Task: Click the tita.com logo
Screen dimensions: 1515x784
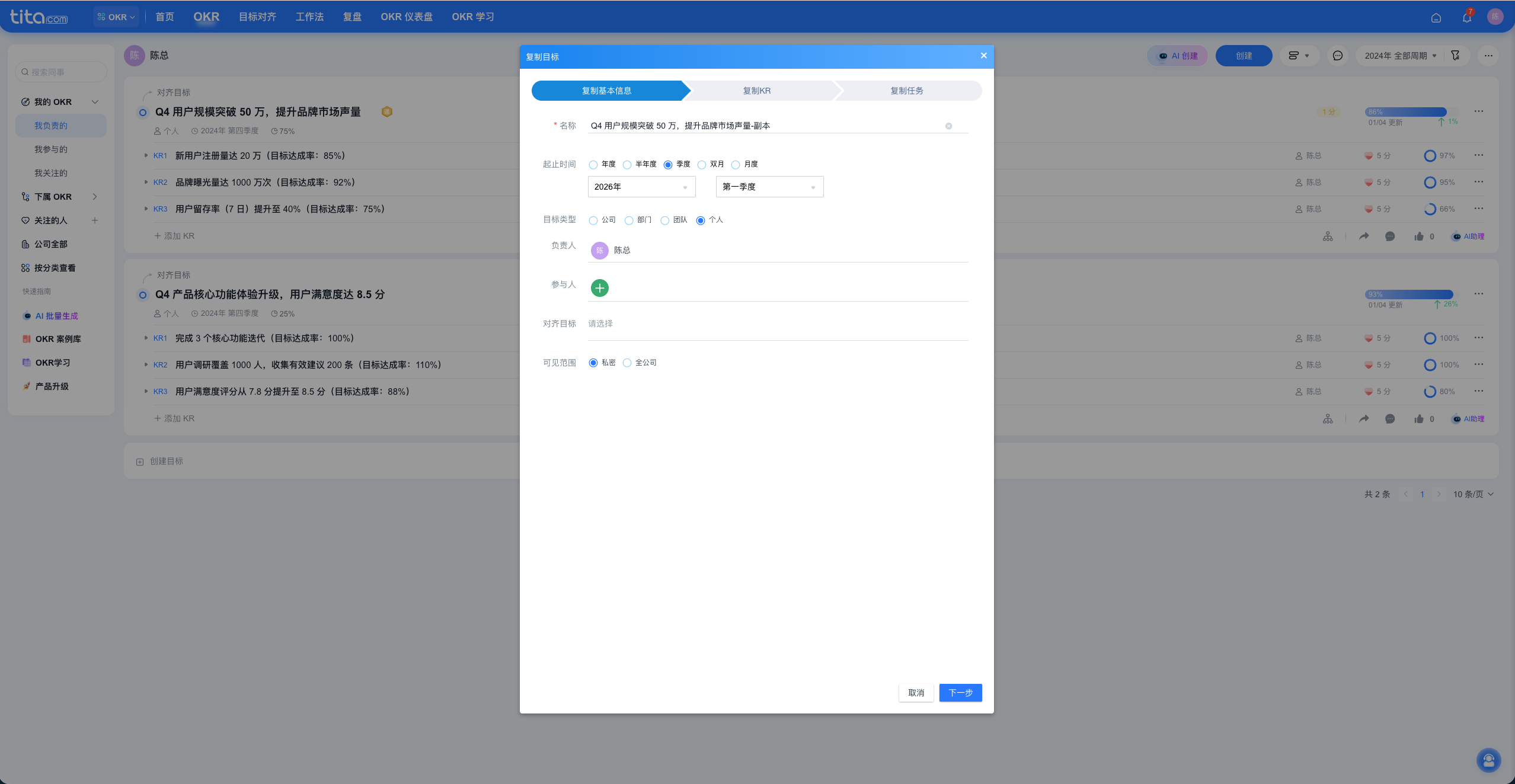Action: coord(39,17)
